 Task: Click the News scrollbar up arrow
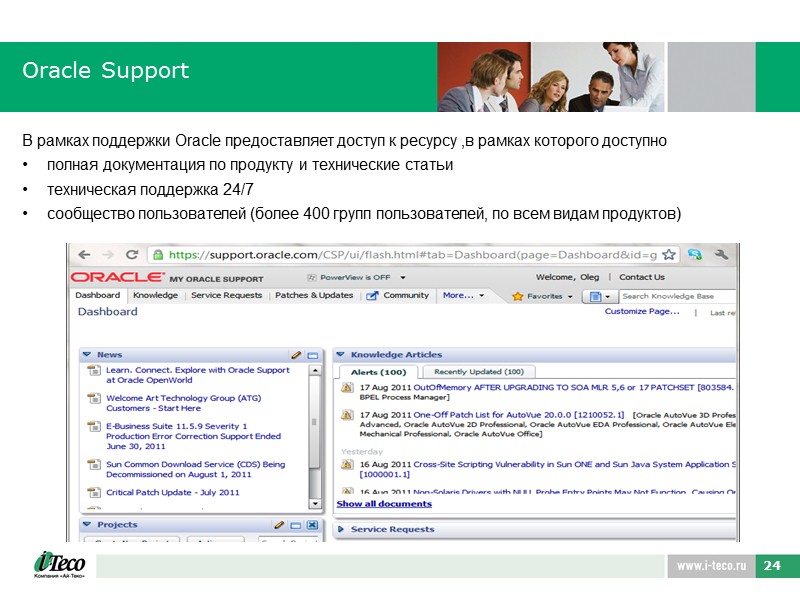[315, 371]
